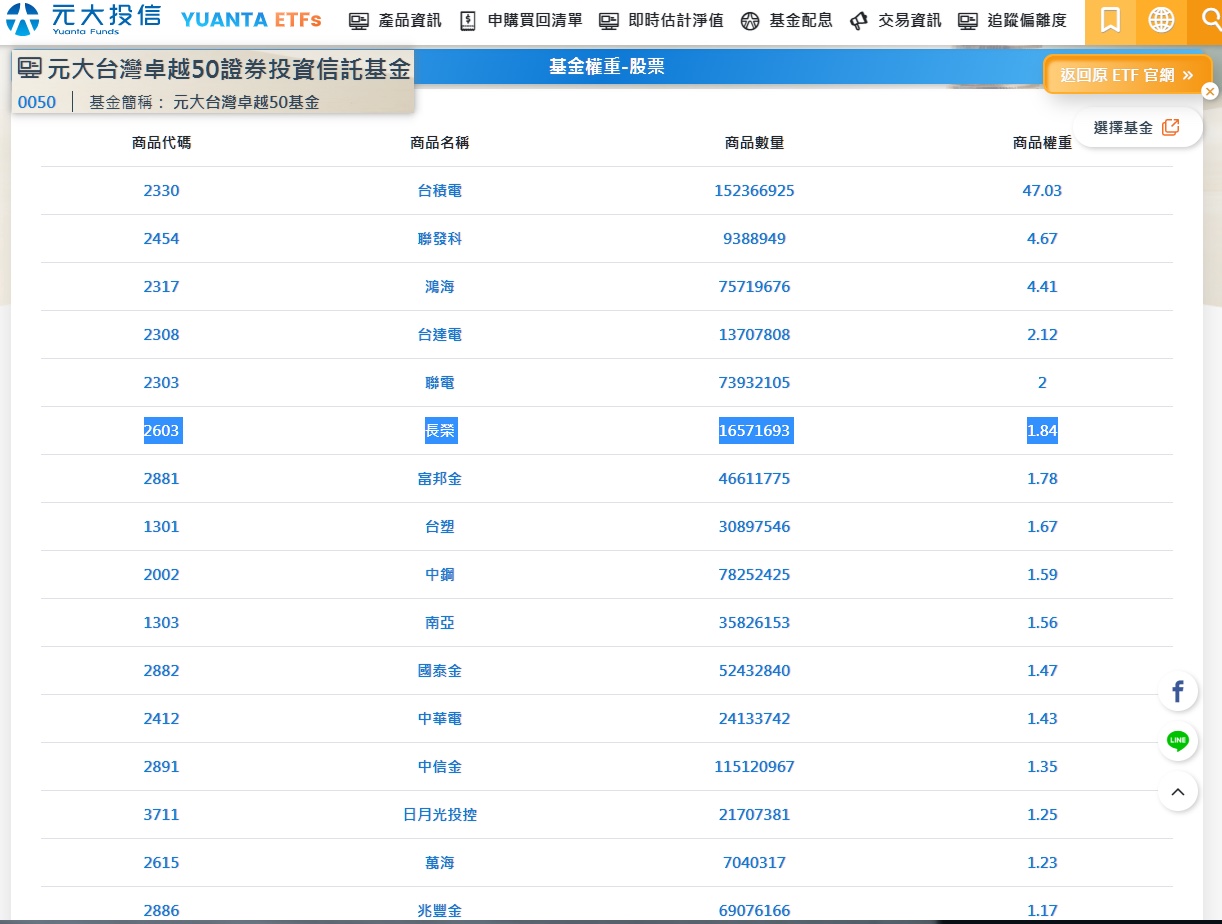Image resolution: width=1222 pixels, height=924 pixels.
Task: Open the 交易資訊 menu
Action: click(896, 21)
